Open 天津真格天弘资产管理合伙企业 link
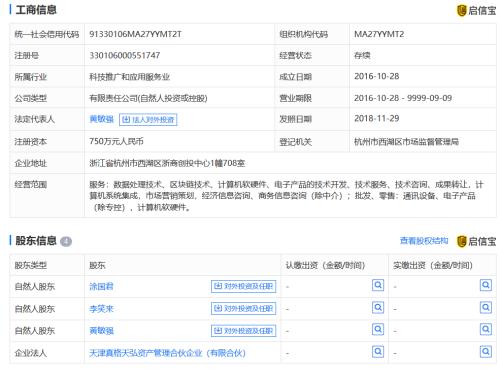The width and height of the screenshot is (500, 371). (x=167, y=353)
